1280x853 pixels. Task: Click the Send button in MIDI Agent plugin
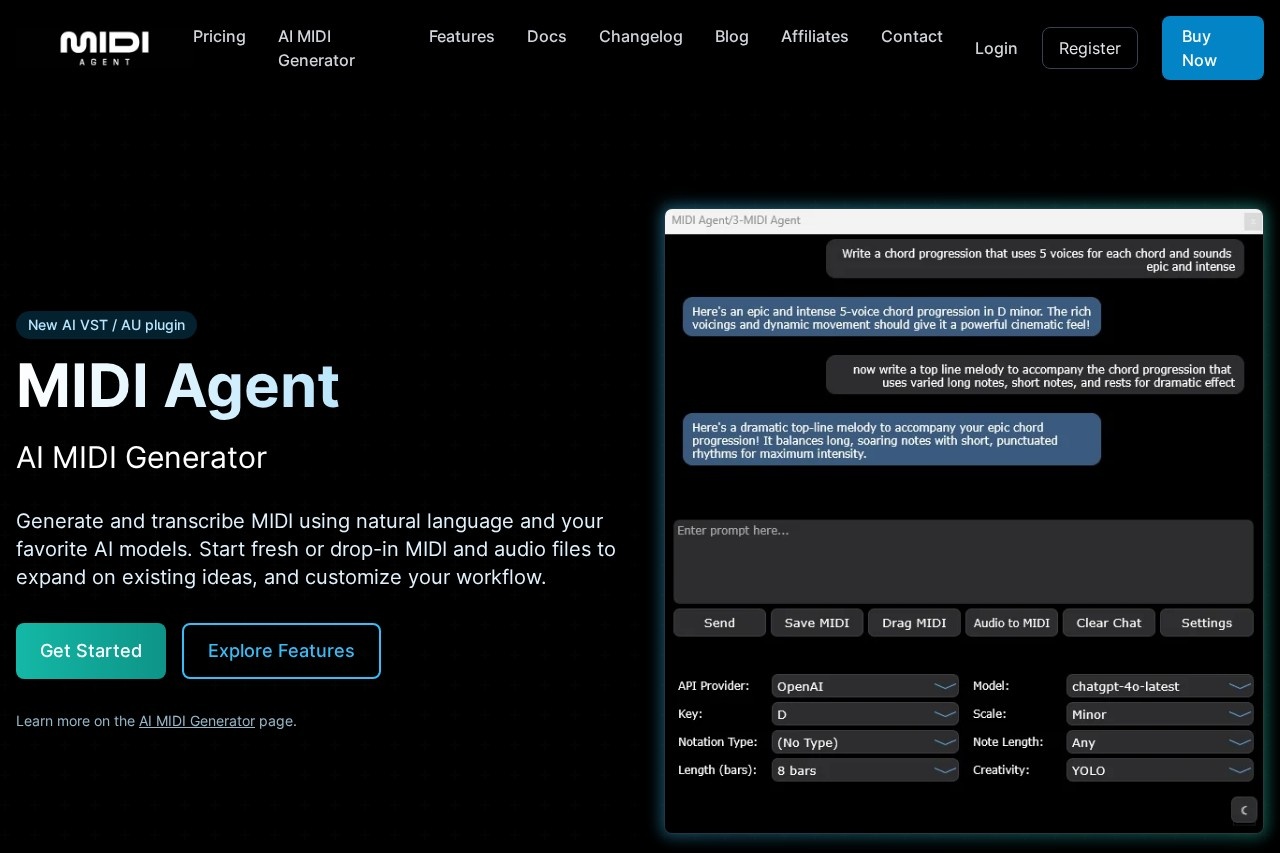[719, 622]
